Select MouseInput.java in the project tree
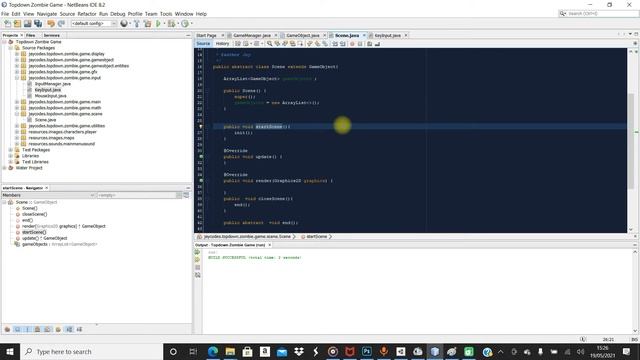 (51, 96)
